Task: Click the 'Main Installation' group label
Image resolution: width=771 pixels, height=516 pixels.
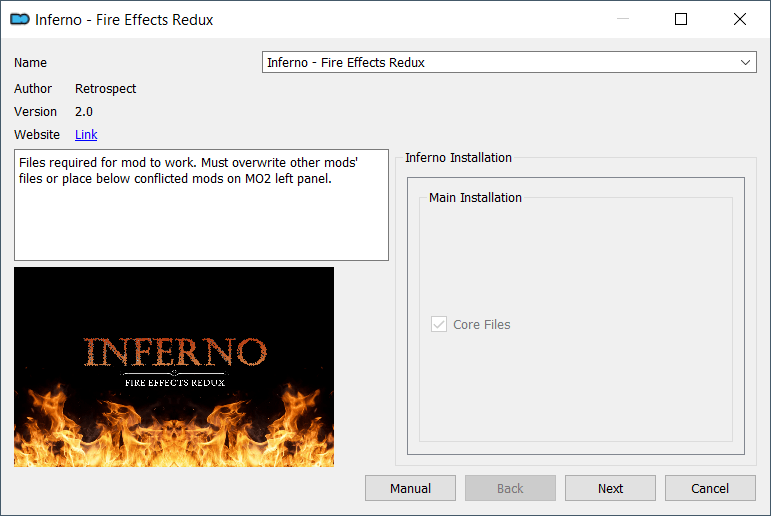Action: coord(475,197)
